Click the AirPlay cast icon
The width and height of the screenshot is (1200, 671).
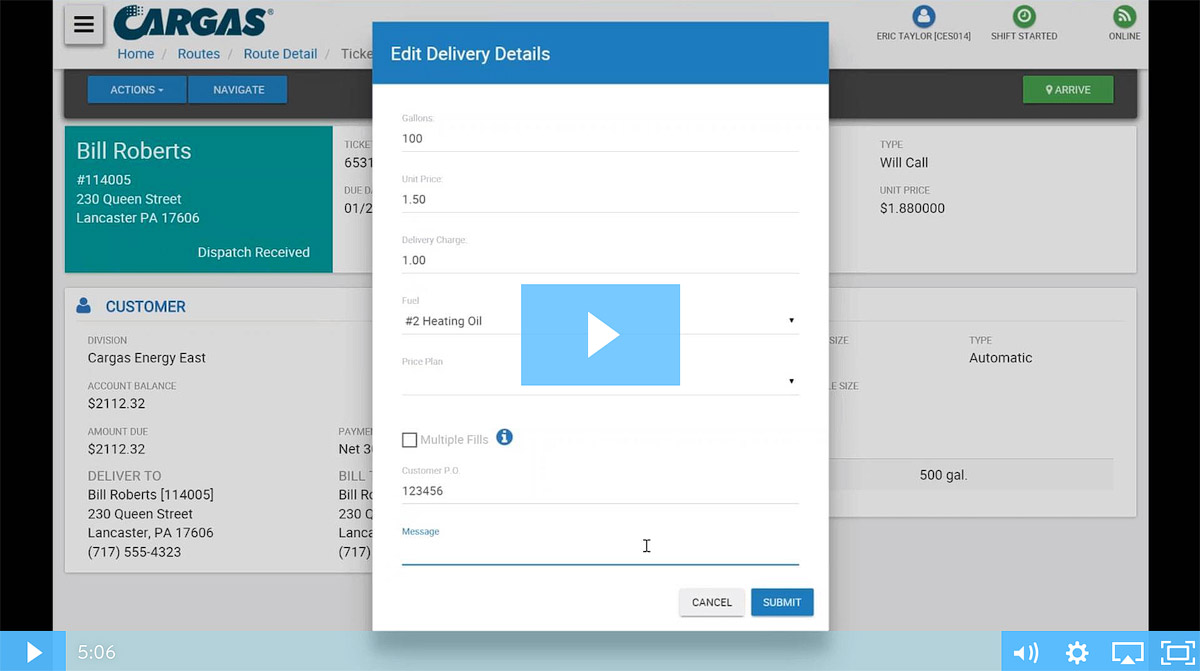click(x=1128, y=653)
